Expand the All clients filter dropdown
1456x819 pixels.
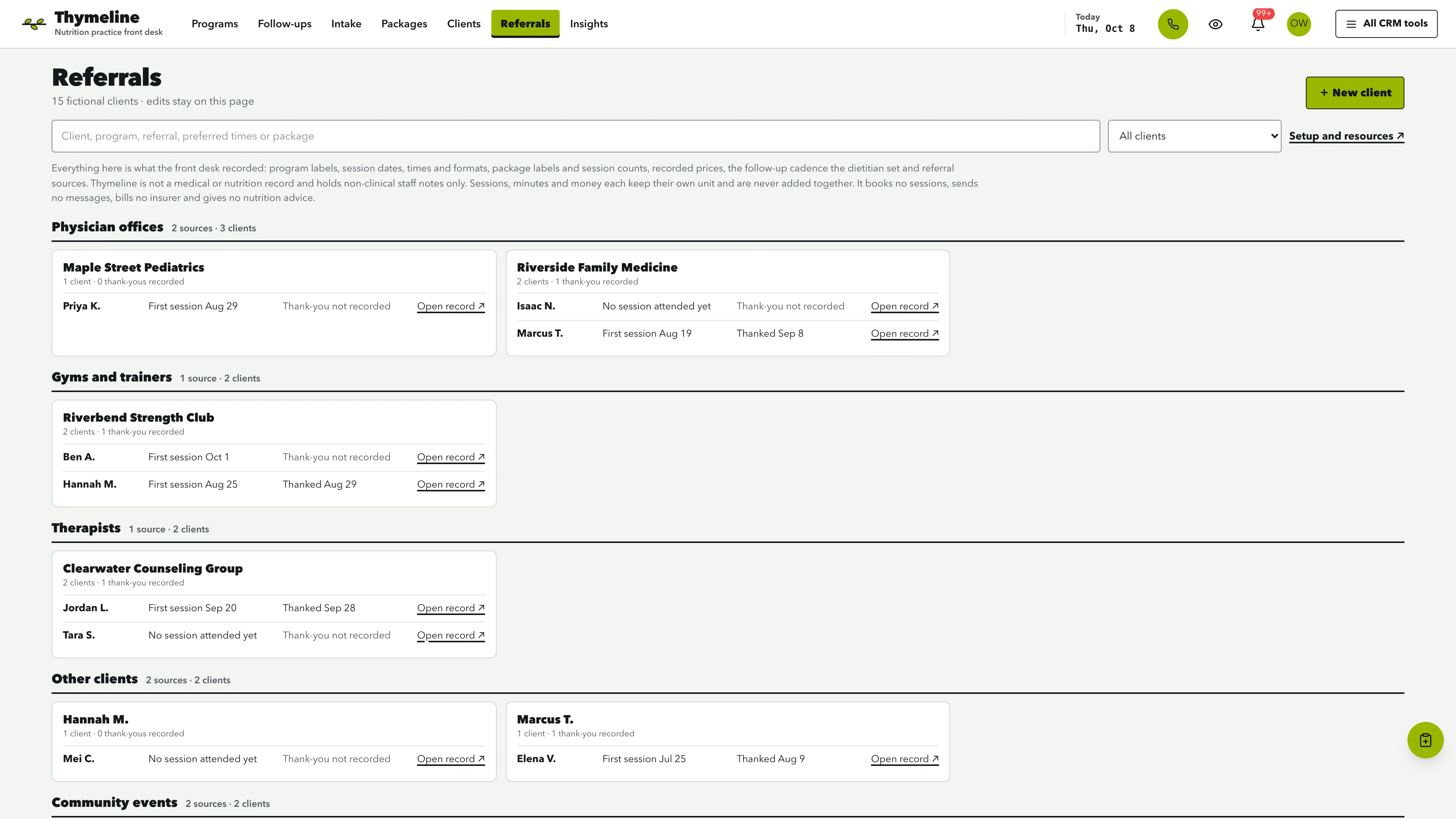click(1194, 136)
